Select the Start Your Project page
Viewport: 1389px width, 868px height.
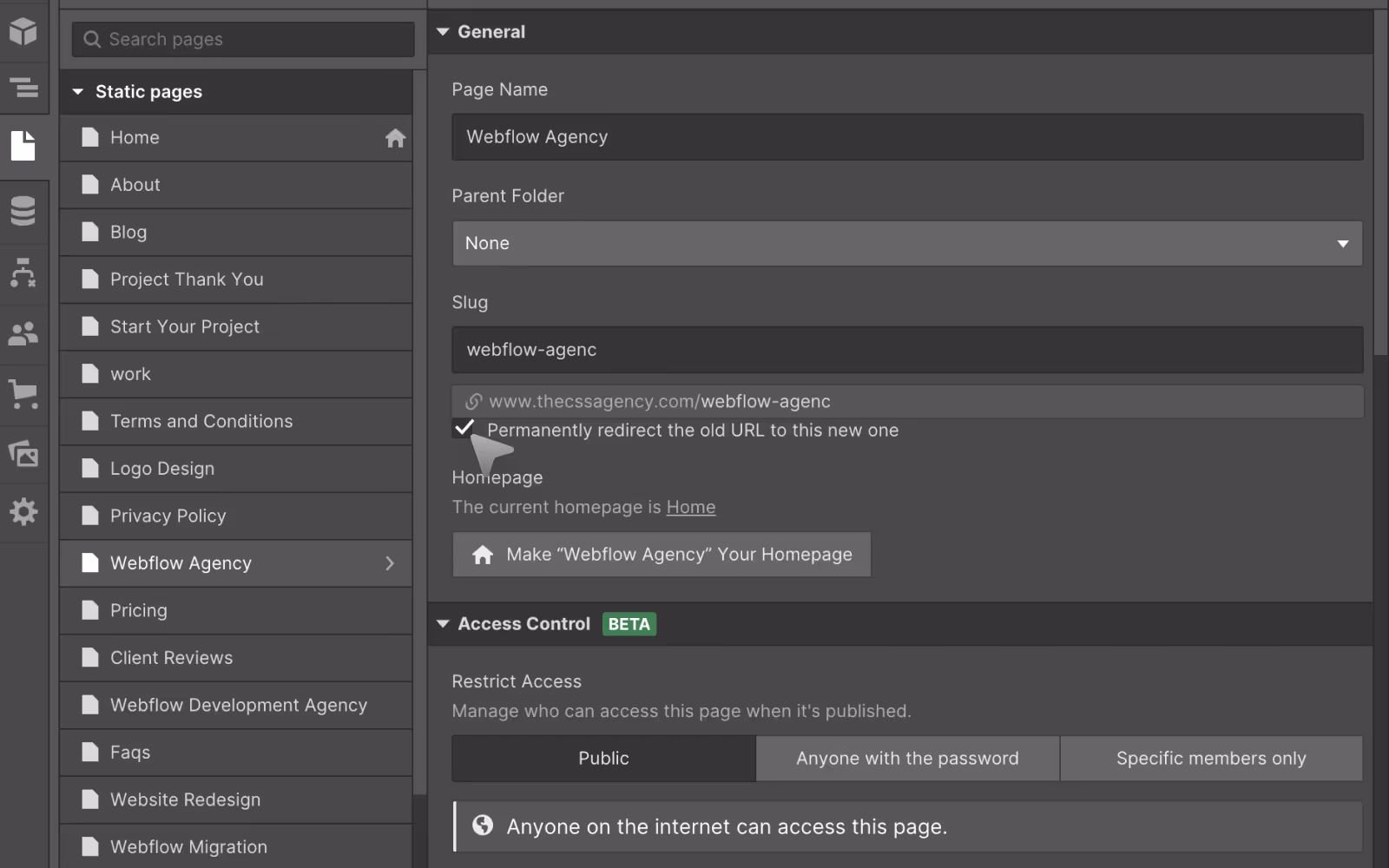(236, 326)
